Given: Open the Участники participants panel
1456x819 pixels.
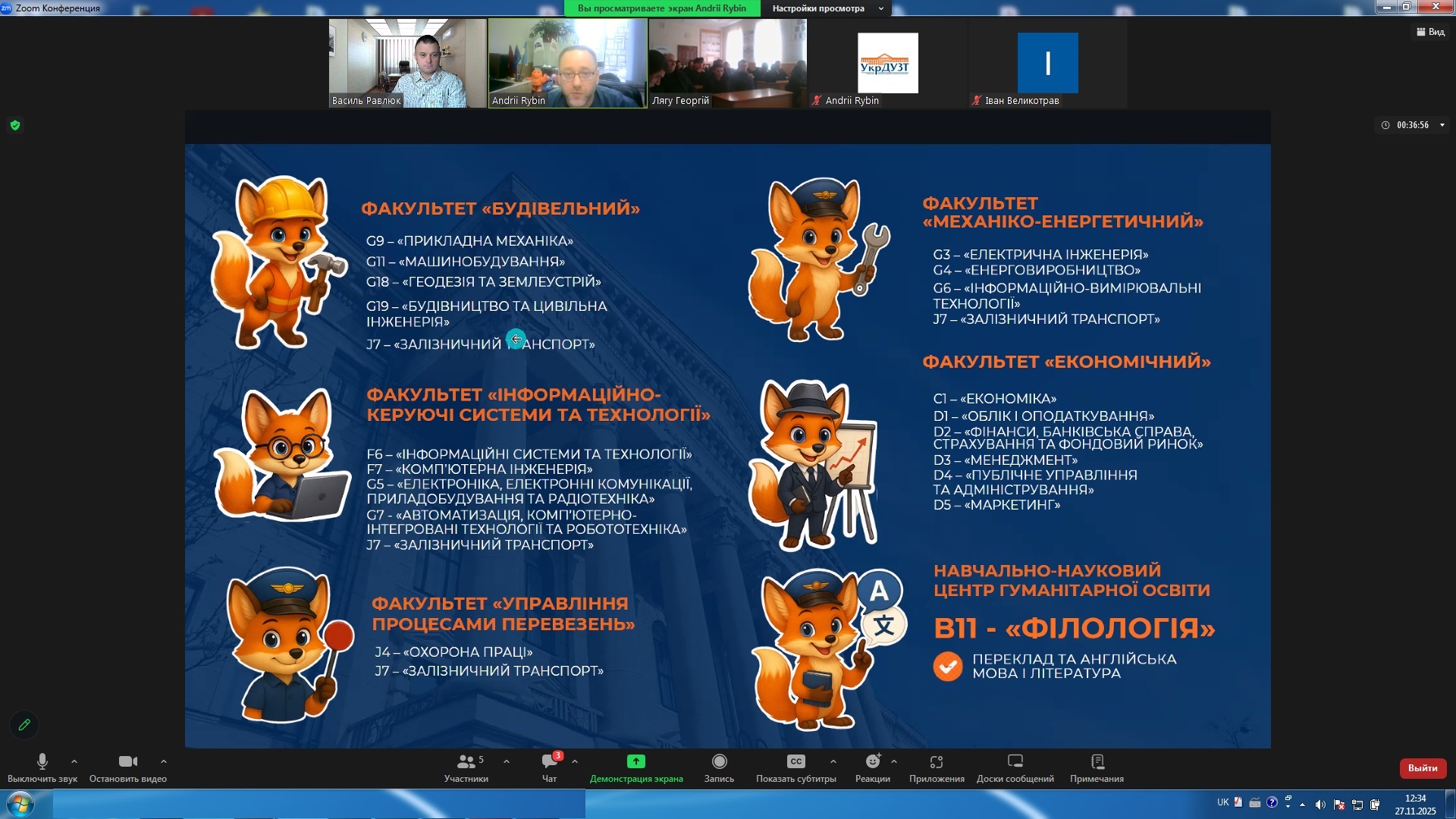Looking at the screenshot, I should click(466, 767).
